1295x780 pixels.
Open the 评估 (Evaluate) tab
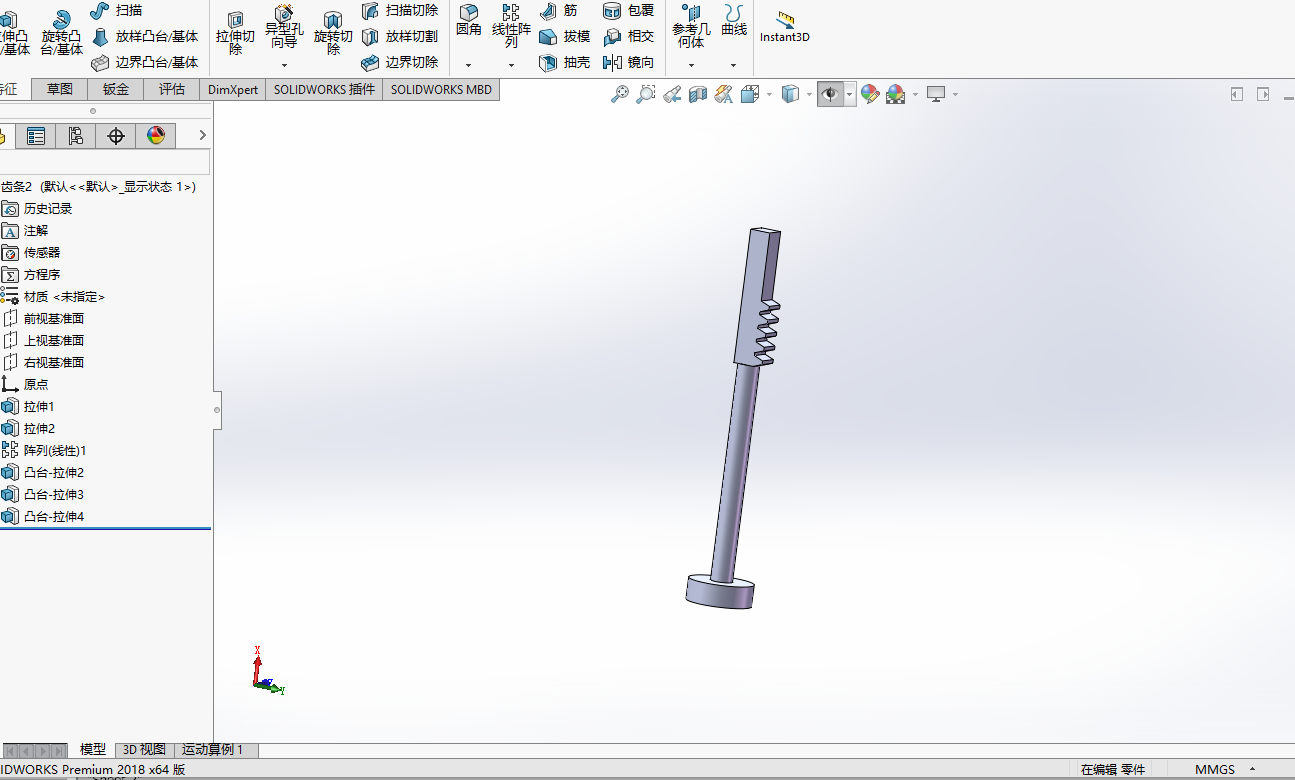(x=172, y=89)
